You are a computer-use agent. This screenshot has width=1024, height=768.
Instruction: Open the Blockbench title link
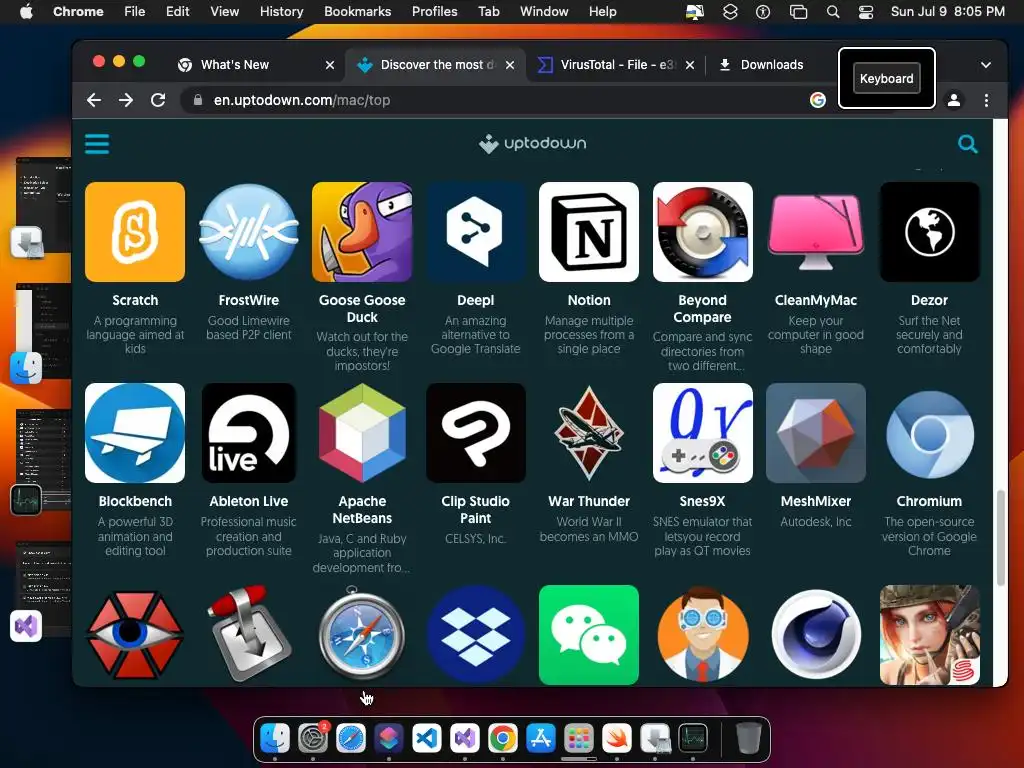[x=135, y=502]
